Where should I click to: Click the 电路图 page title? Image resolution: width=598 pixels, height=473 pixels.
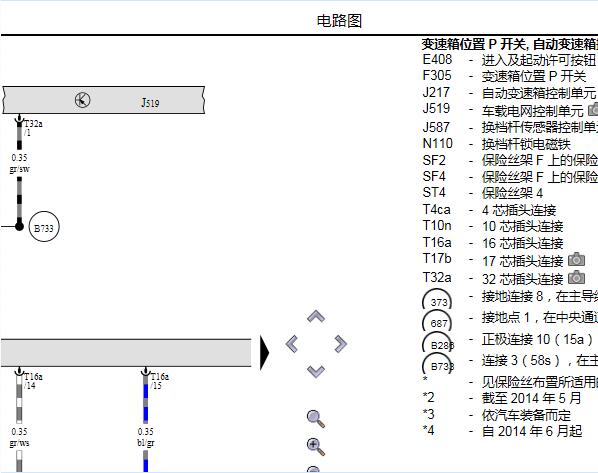coord(339,21)
